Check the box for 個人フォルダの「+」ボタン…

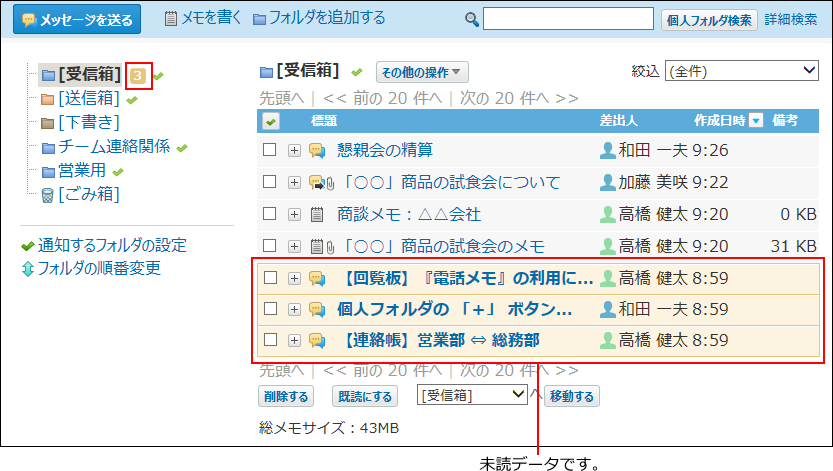(x=270, y=309)
